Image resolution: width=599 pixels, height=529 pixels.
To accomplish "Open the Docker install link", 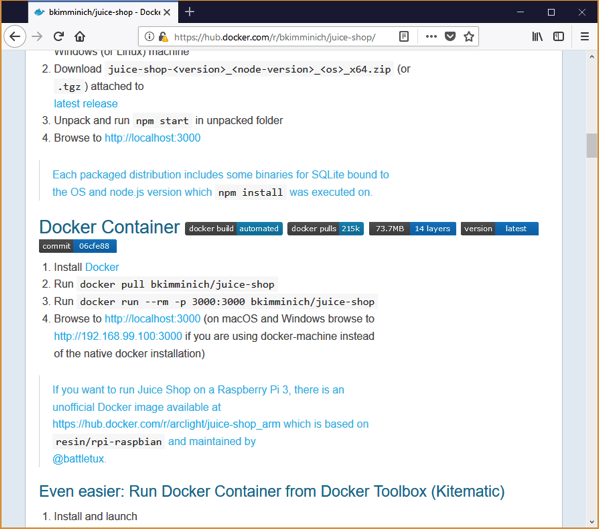I will point(102,267).
